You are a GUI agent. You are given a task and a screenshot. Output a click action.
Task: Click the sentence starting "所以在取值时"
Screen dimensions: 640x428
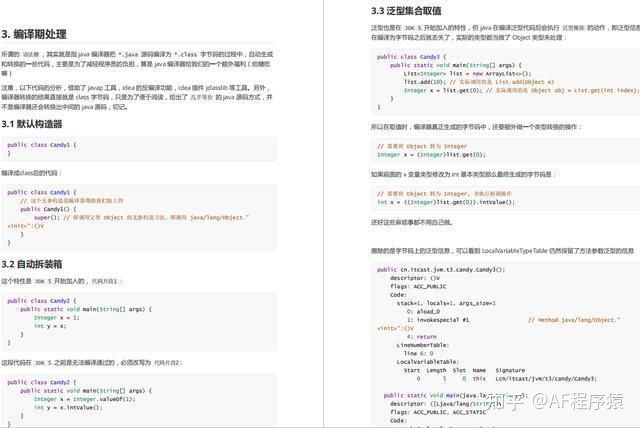point(476,127)
